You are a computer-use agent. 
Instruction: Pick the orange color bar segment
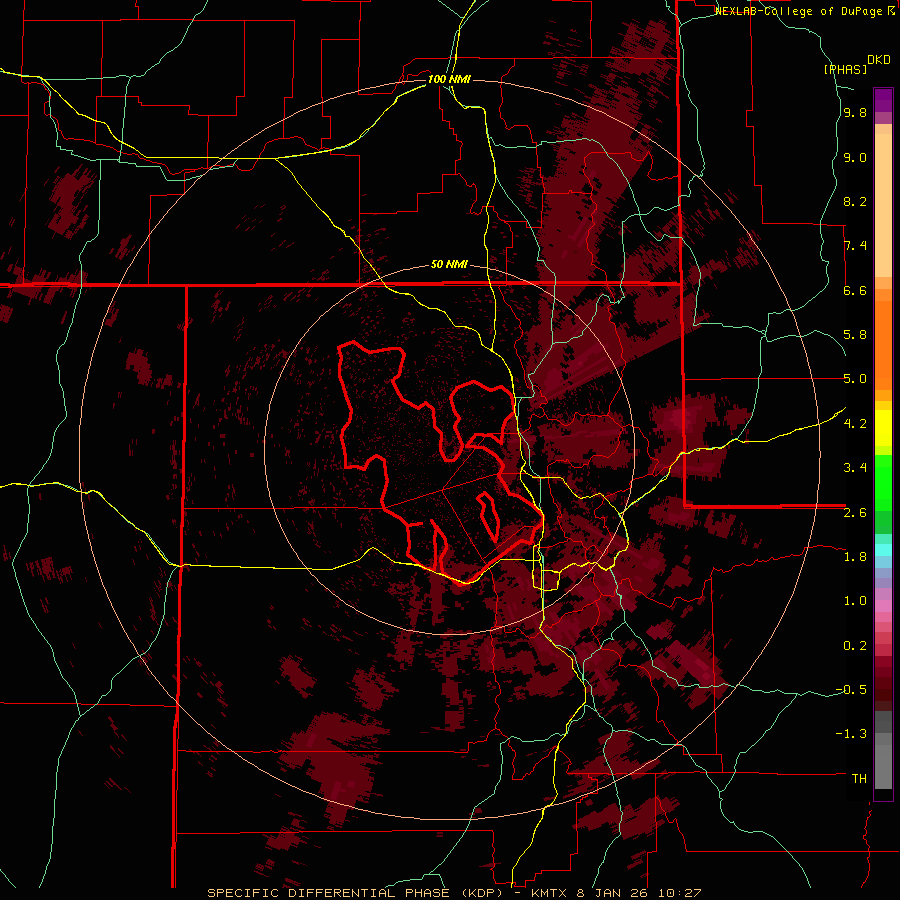tap(883, 344)
